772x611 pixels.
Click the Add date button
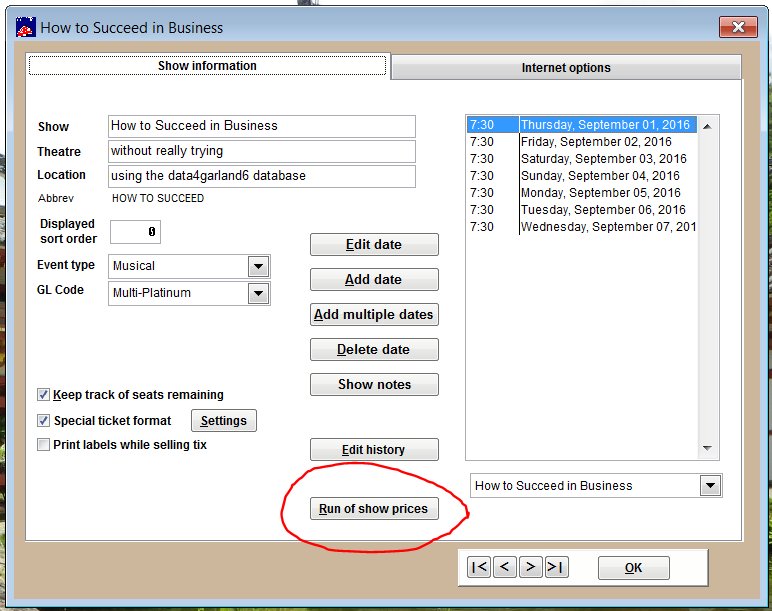coord(374,279)
